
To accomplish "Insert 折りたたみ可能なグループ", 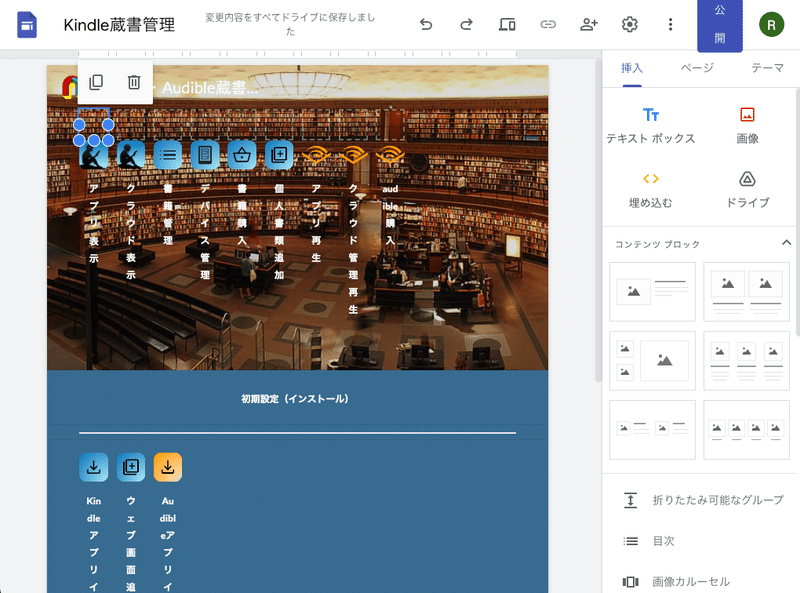I will [703, 500].
